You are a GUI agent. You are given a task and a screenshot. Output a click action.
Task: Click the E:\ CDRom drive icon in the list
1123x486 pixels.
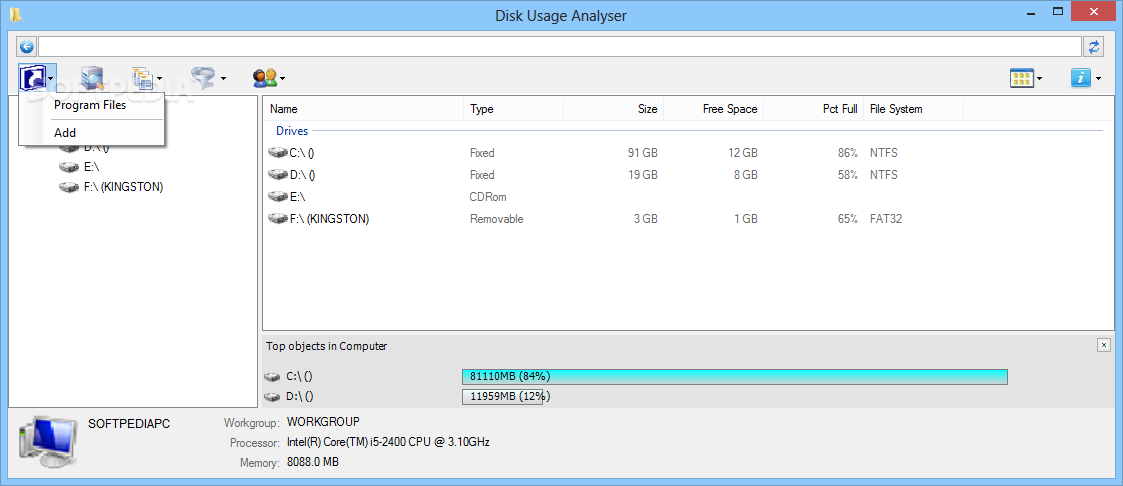pyautogui.click(x=278, y=196)
